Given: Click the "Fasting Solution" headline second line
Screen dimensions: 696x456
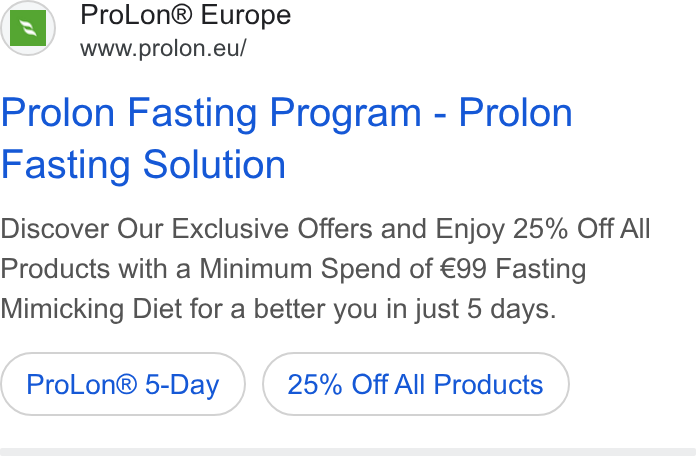Looking at the screenshot, I should pyautogui.click(x=143, y=165).
